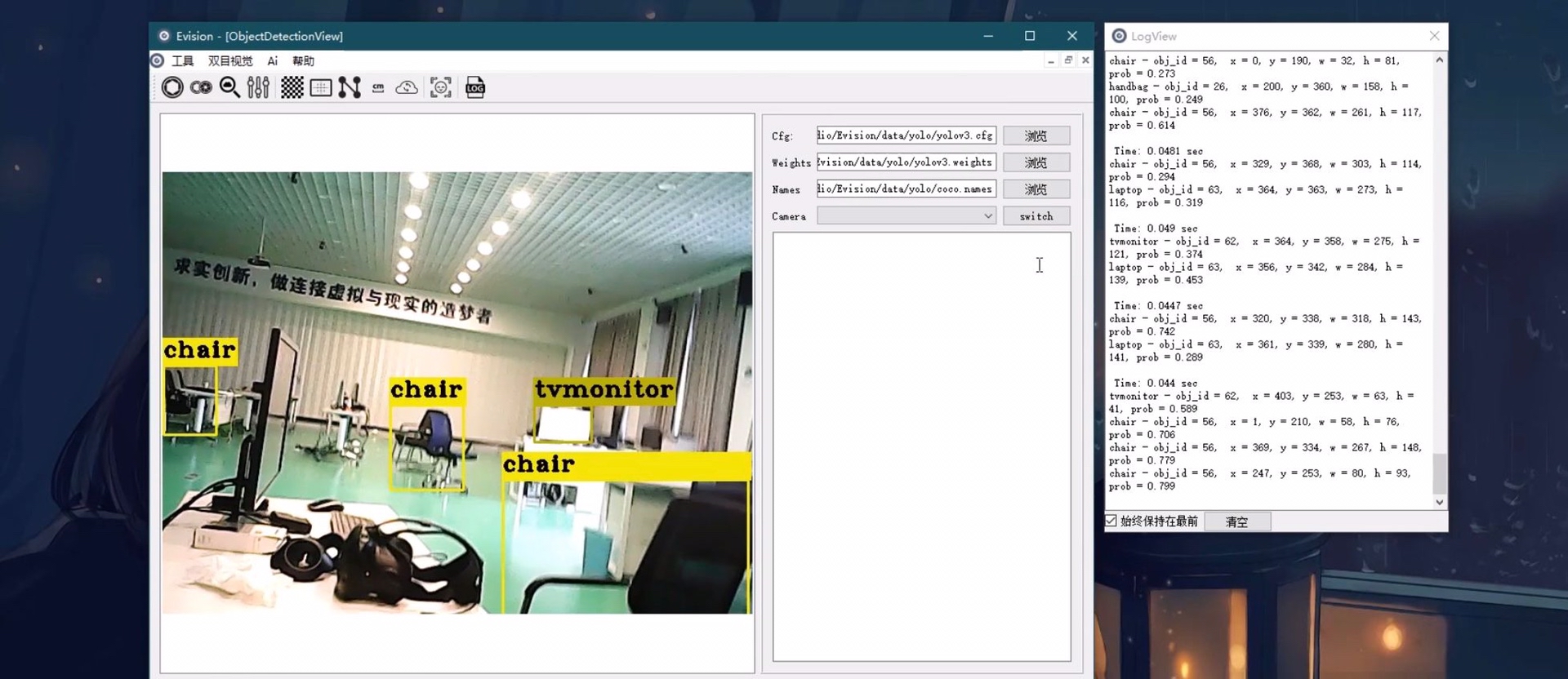Click the Evision title bar app icon
Image resolution: width=1568 pixels, height=679 pixels.
pyautogui.click(x=164, y=36)
